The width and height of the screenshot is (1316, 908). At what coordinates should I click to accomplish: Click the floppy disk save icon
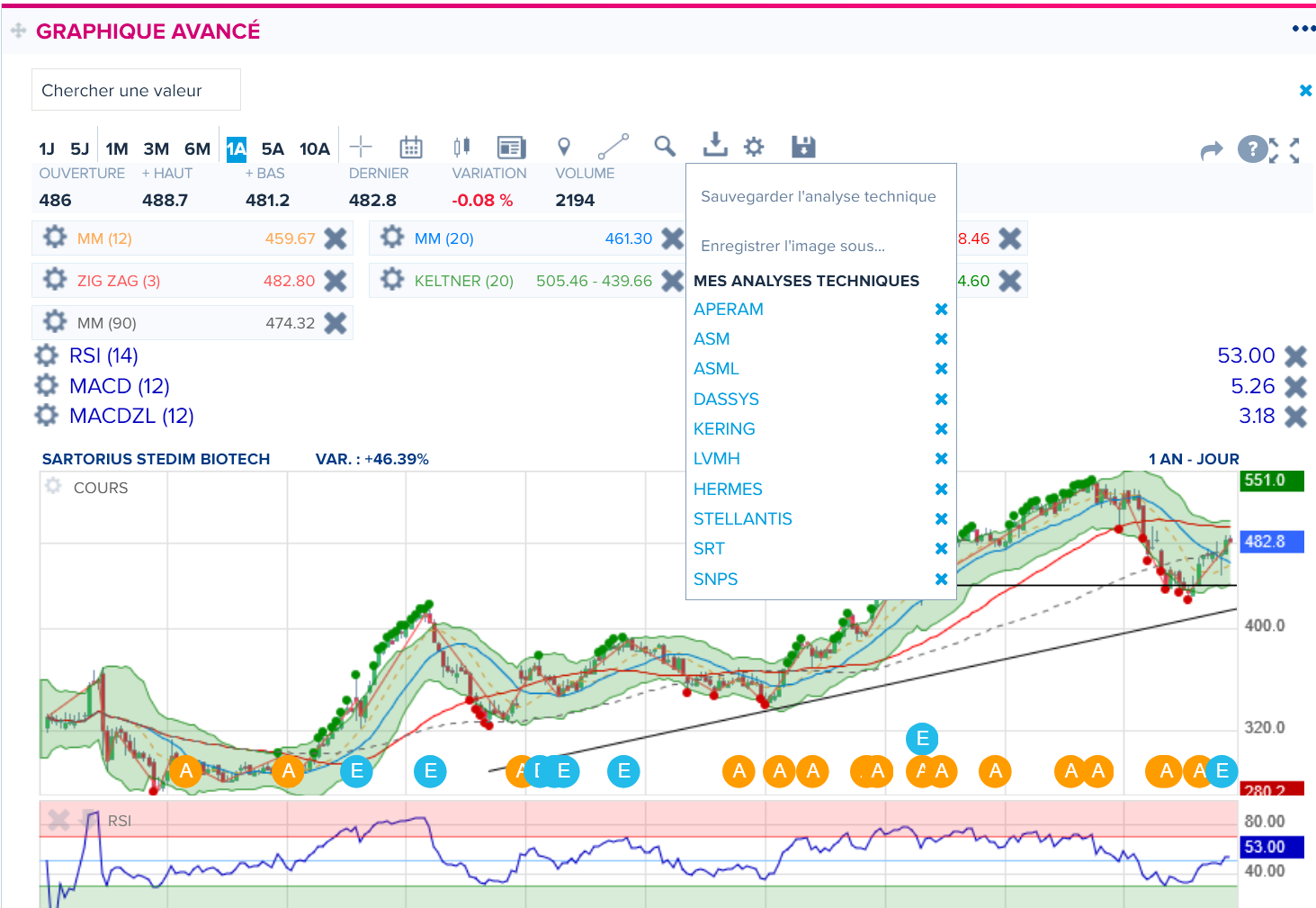click(803, 147)
